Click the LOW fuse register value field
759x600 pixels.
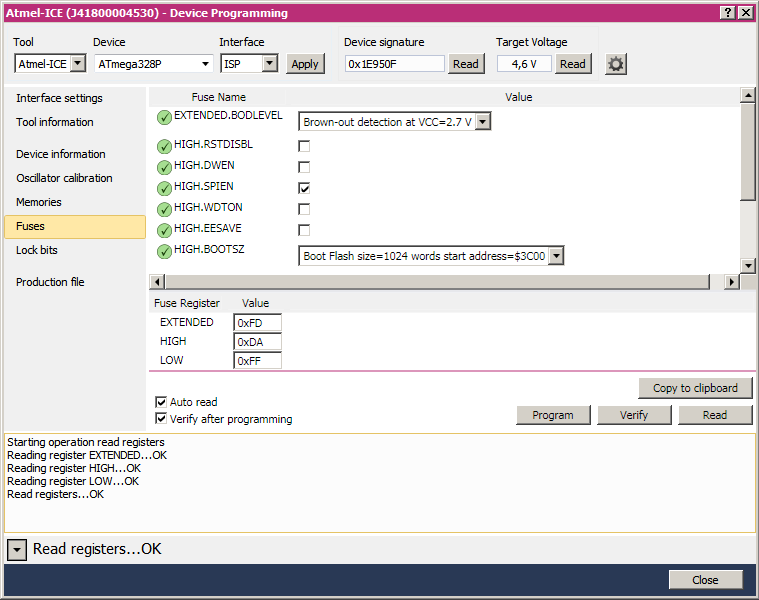click(258, 360)
